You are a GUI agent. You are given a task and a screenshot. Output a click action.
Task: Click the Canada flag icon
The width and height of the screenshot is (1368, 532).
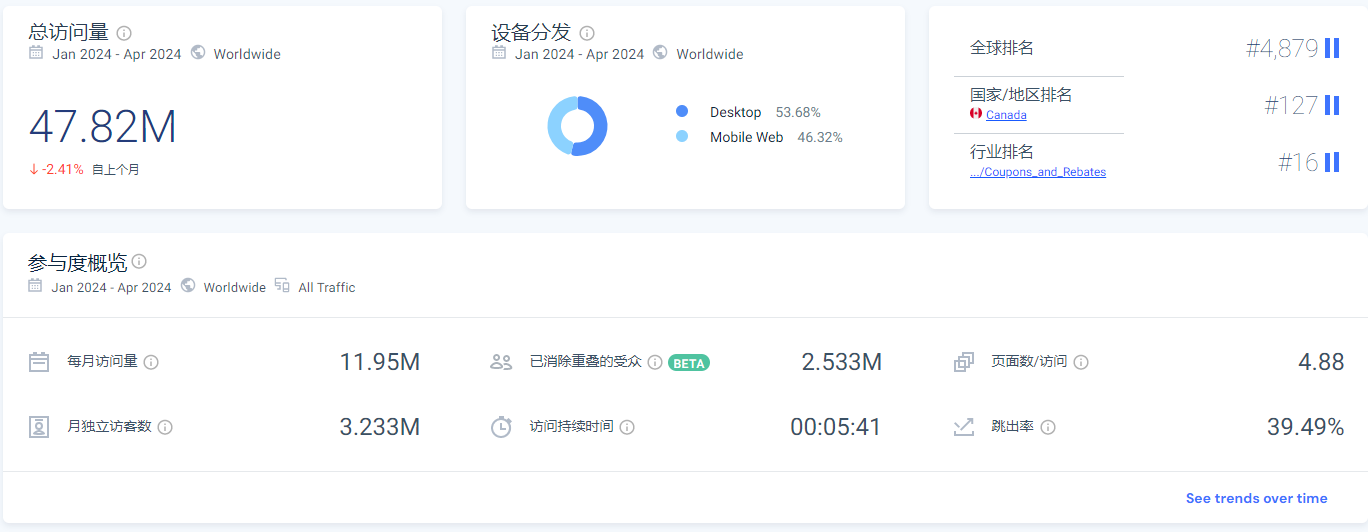point(976,114)
